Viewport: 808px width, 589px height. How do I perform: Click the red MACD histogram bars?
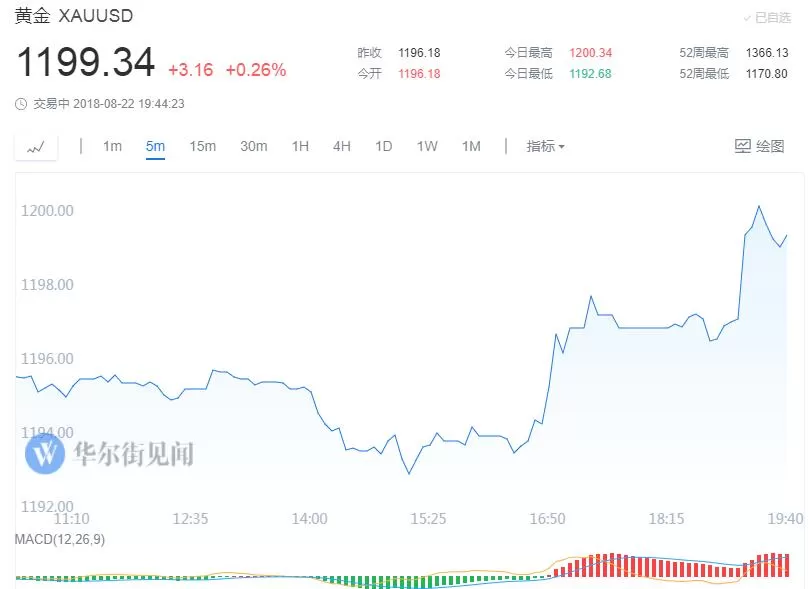pos(671,565)
